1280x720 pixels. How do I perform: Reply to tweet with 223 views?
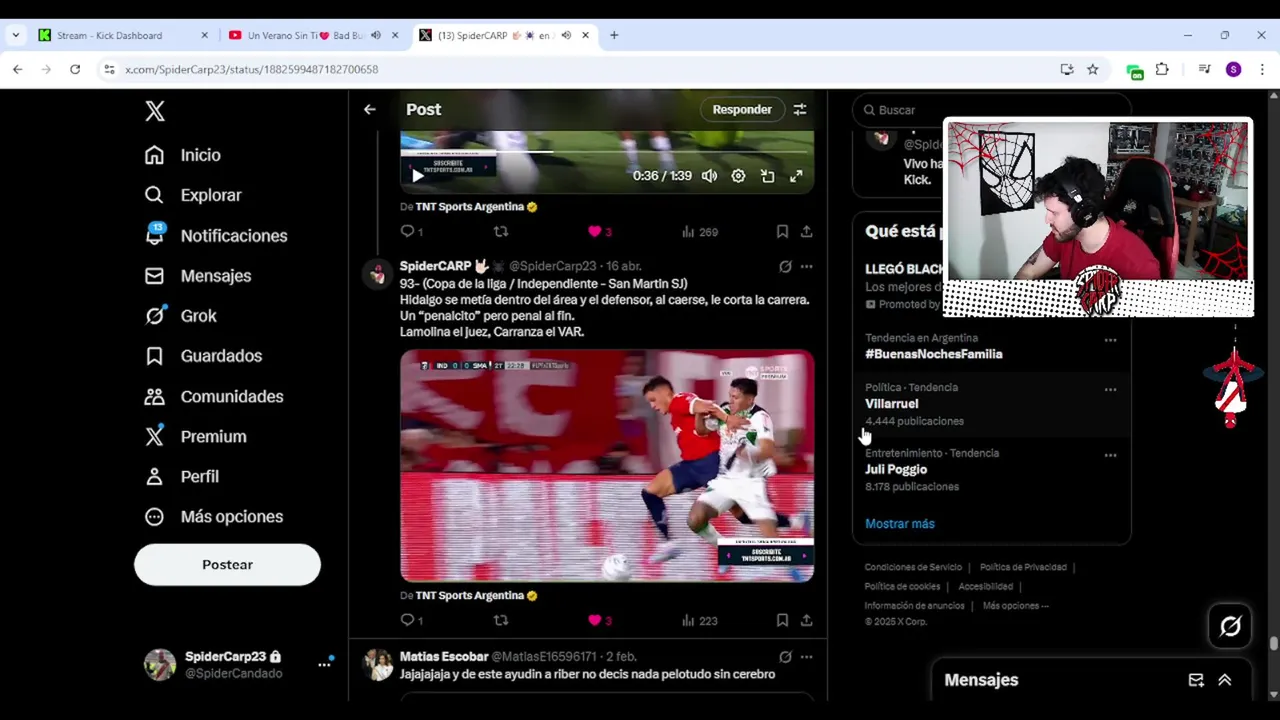click(411, 620)
